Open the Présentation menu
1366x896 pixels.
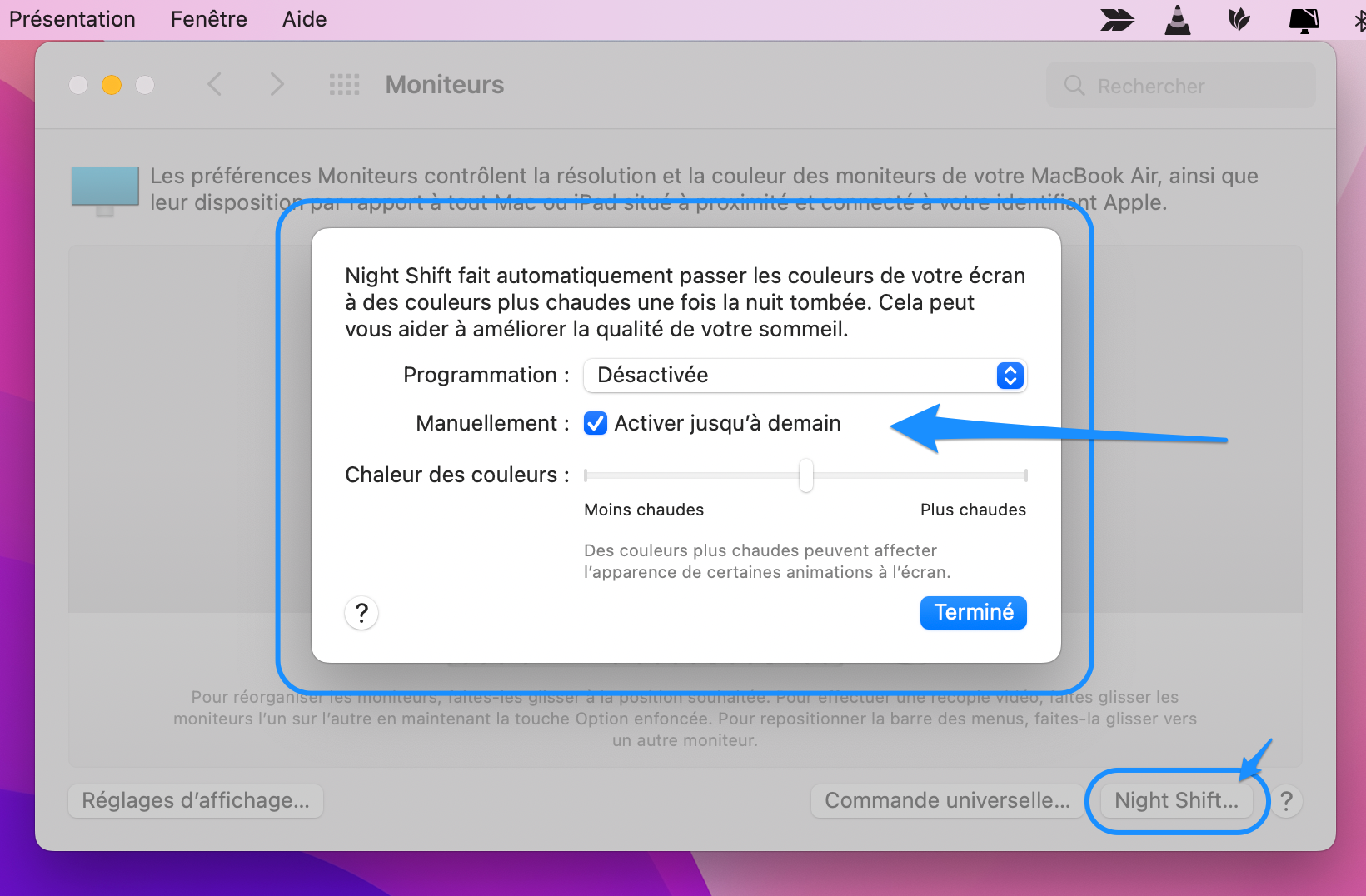pyautogui.click(x=72, y=19)
